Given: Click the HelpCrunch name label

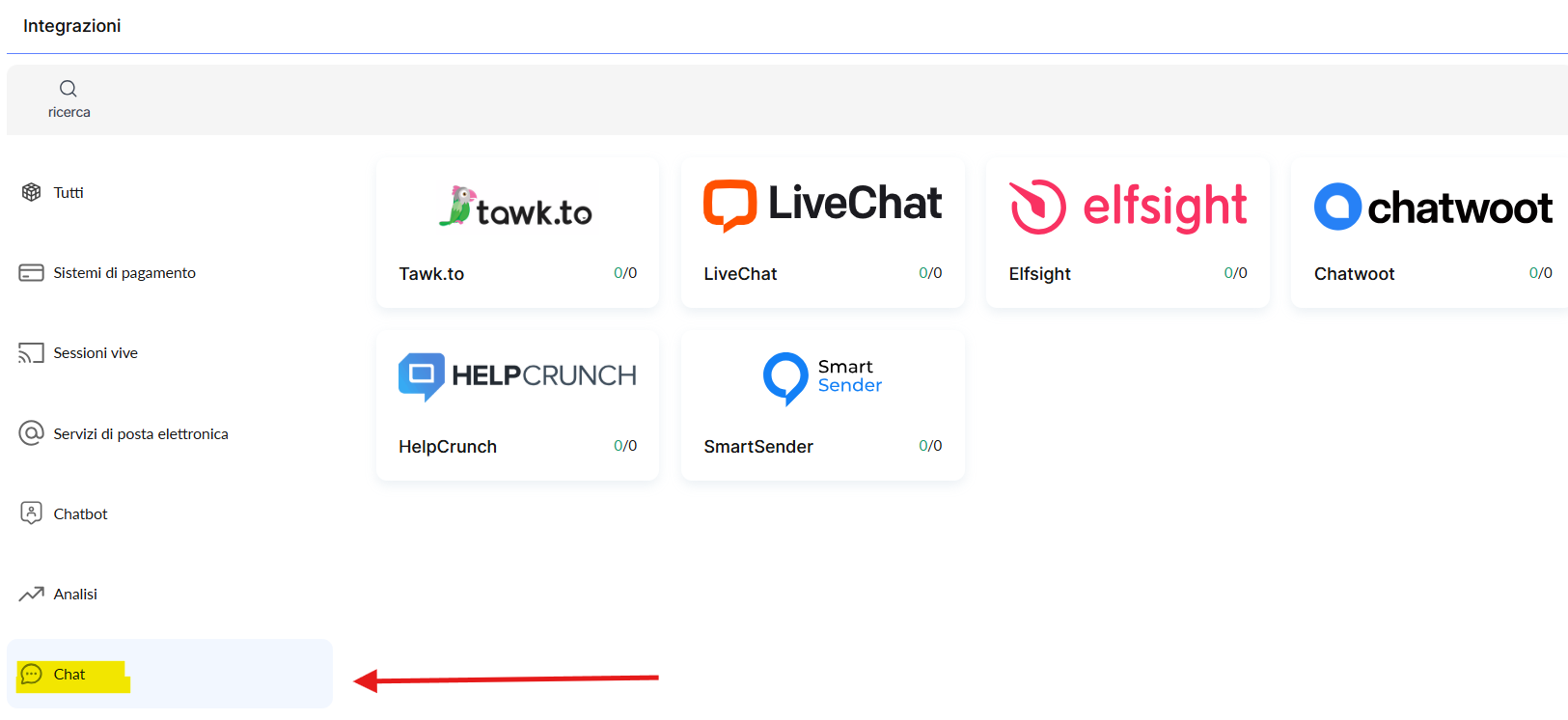Looking at the screenshot, I should tap(448, 447).
